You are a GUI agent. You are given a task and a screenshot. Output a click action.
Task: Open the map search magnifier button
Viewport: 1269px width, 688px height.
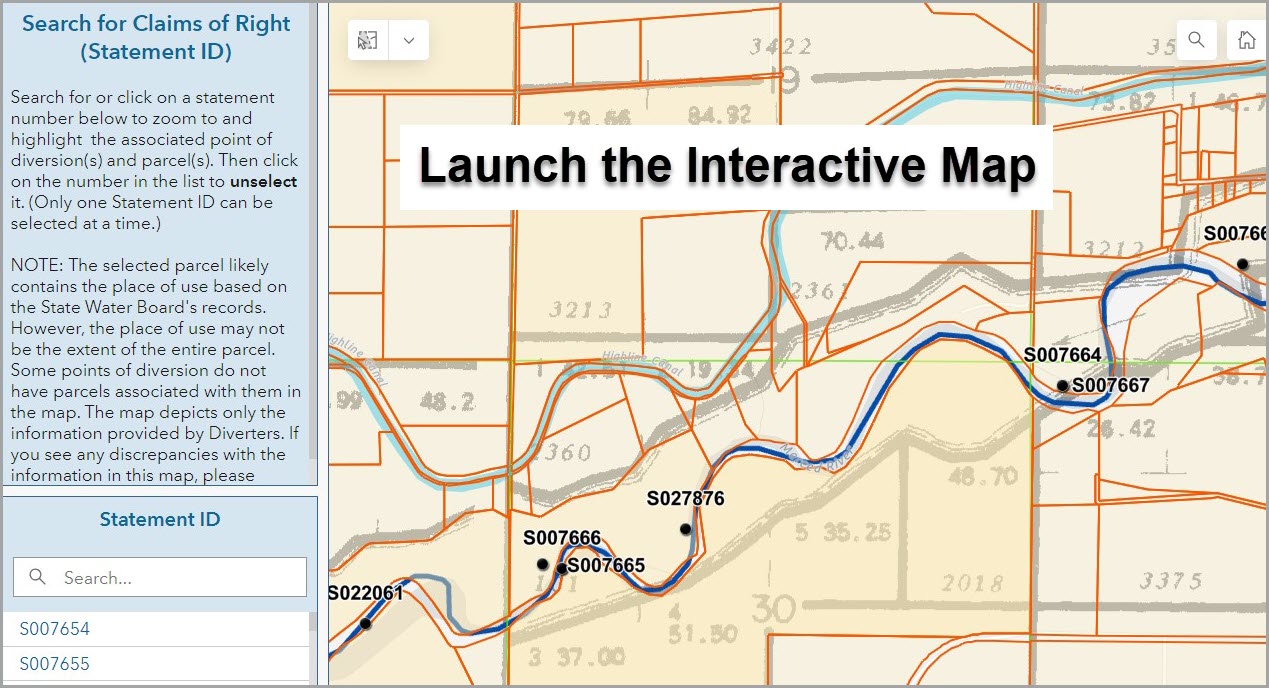click(1196, 40)
